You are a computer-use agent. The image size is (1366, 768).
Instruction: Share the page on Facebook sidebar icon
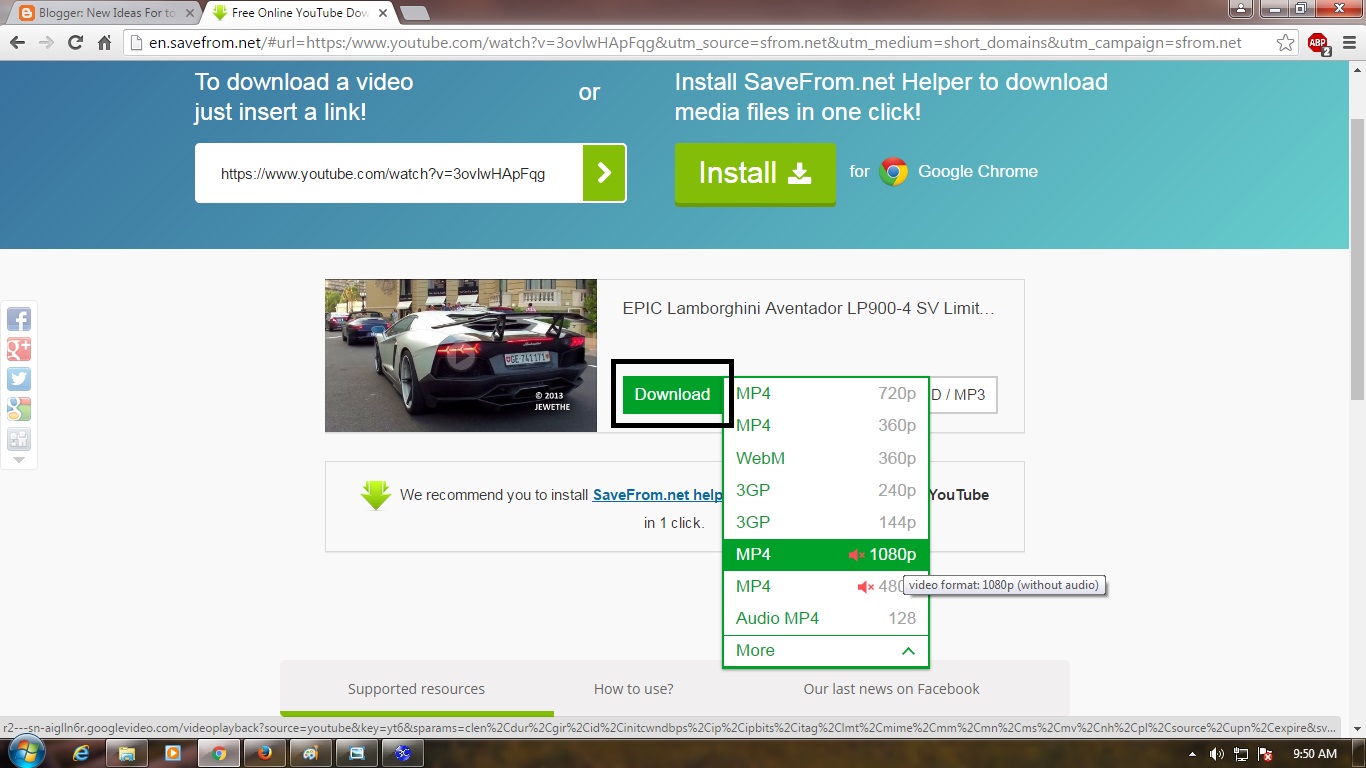19,319
